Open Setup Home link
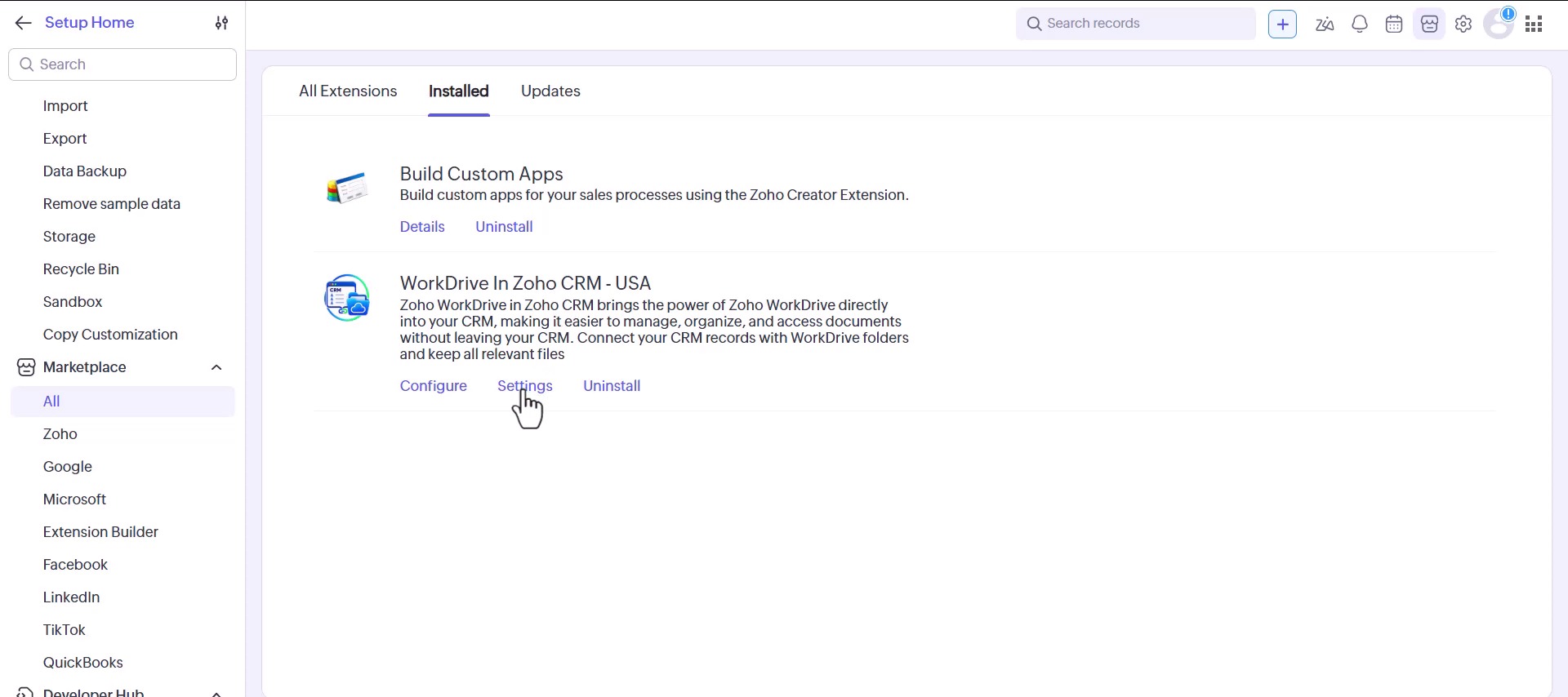Viewport: 1568px width, 697px height. click(90, 23)
